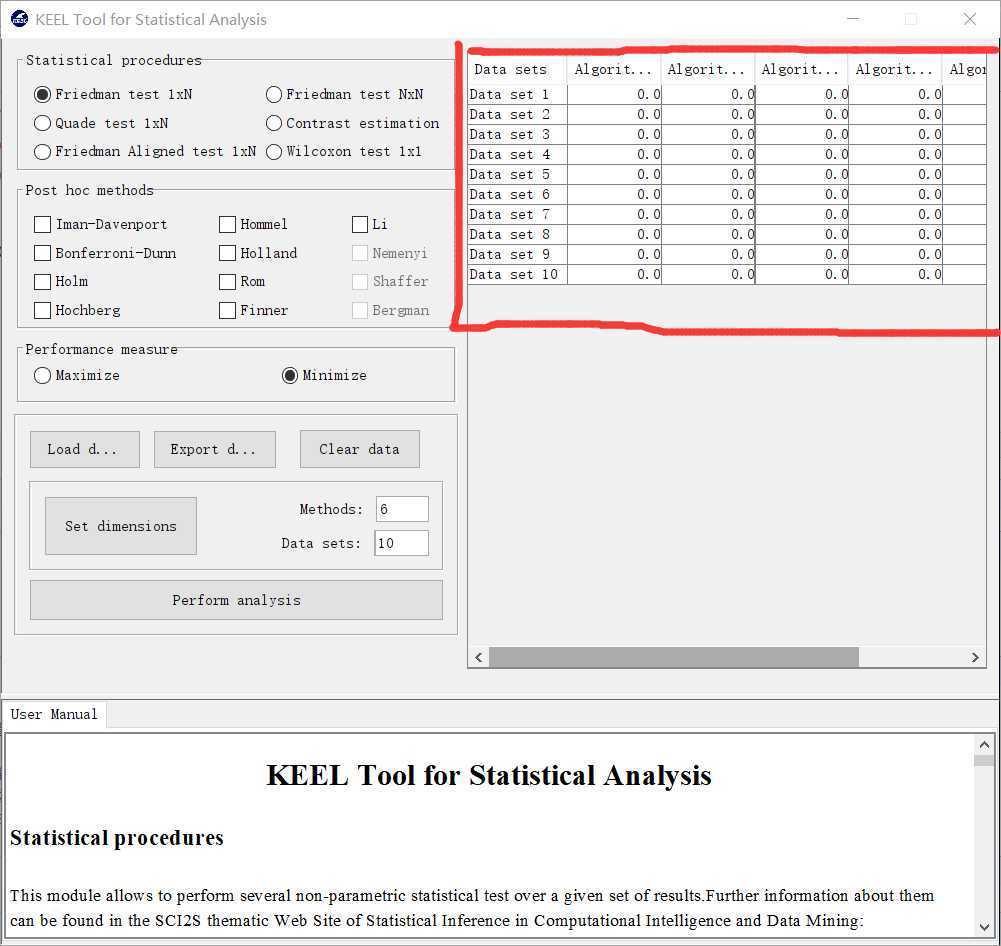
Task: Click the manual scrollbar up arrow
Action: (x=984, y=745)
